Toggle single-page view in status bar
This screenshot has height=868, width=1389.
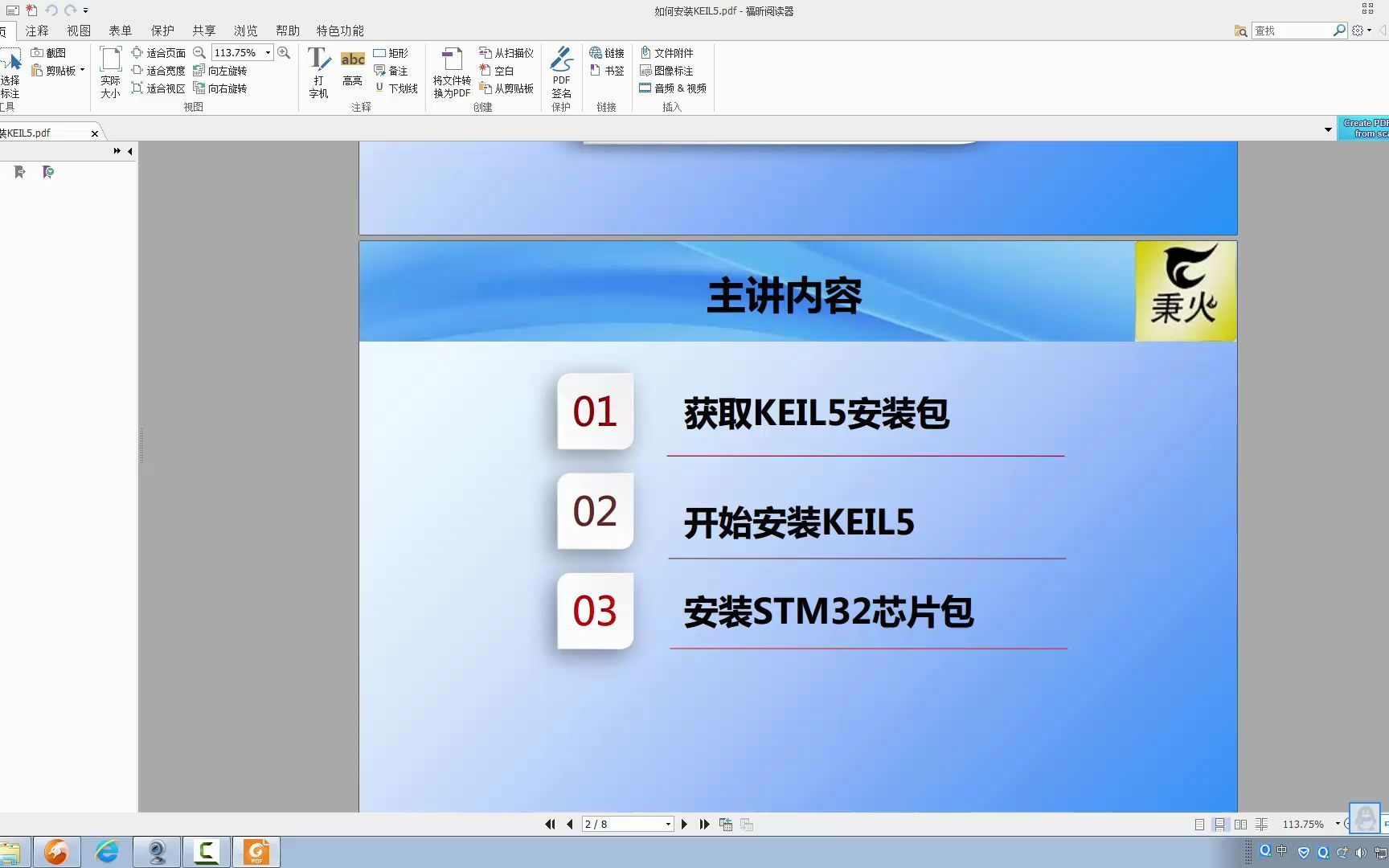1201,824
